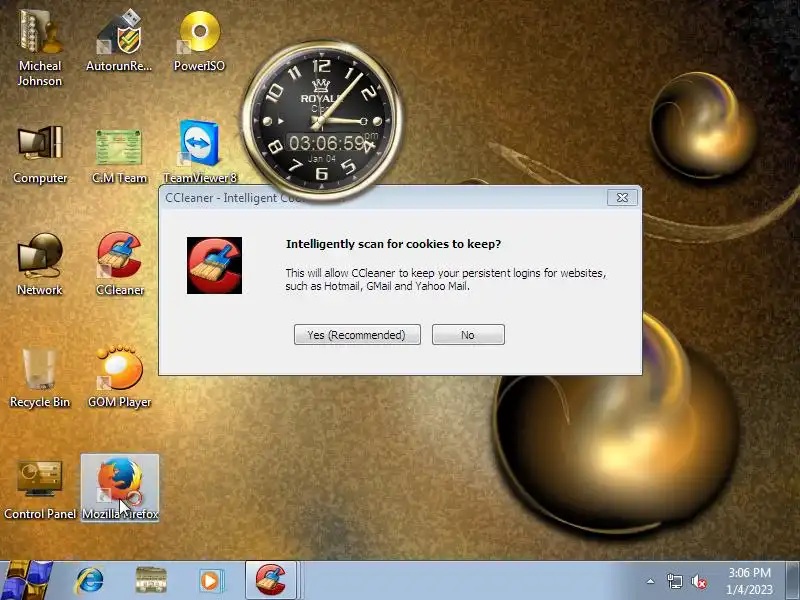Open the taskbar clock showing 3:06 PM
Screen dimensions: 800x600
coord(749,581)
